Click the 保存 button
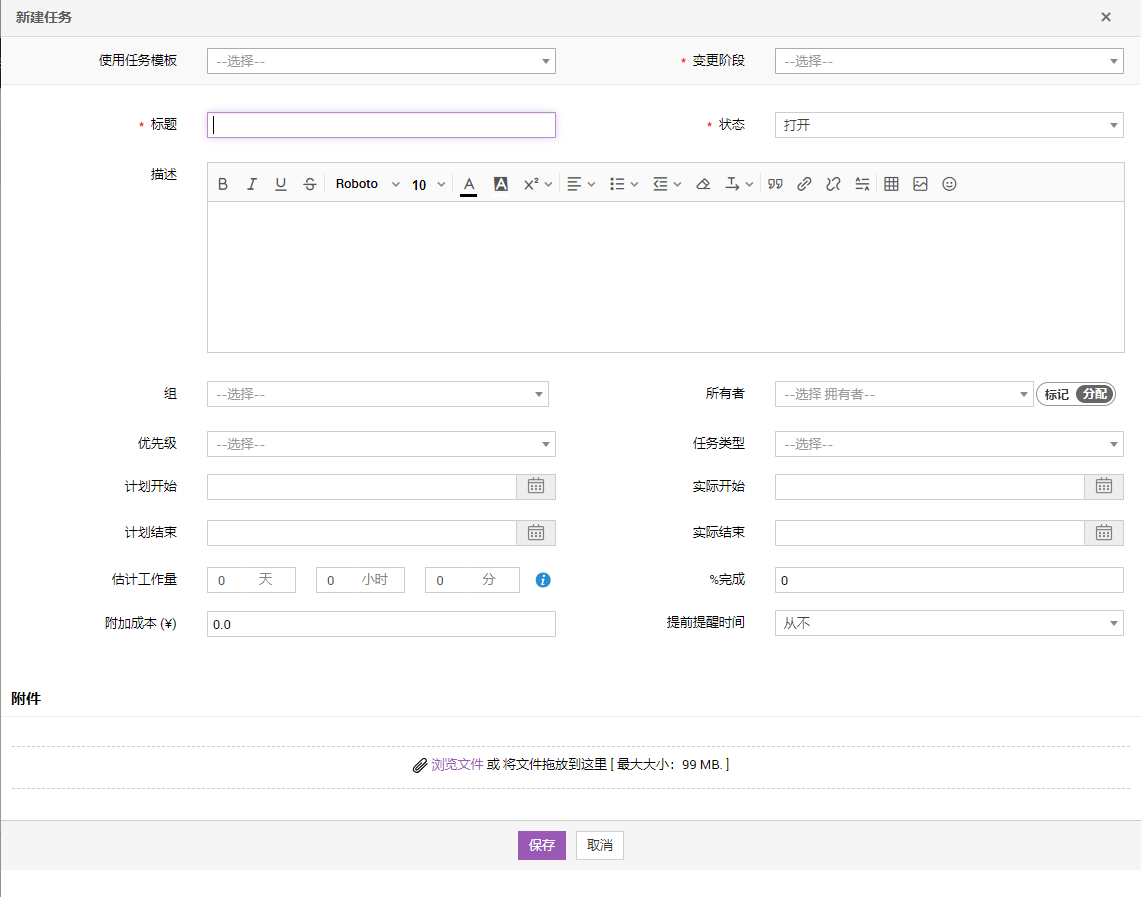1141x897 pixels. [541, 845]
